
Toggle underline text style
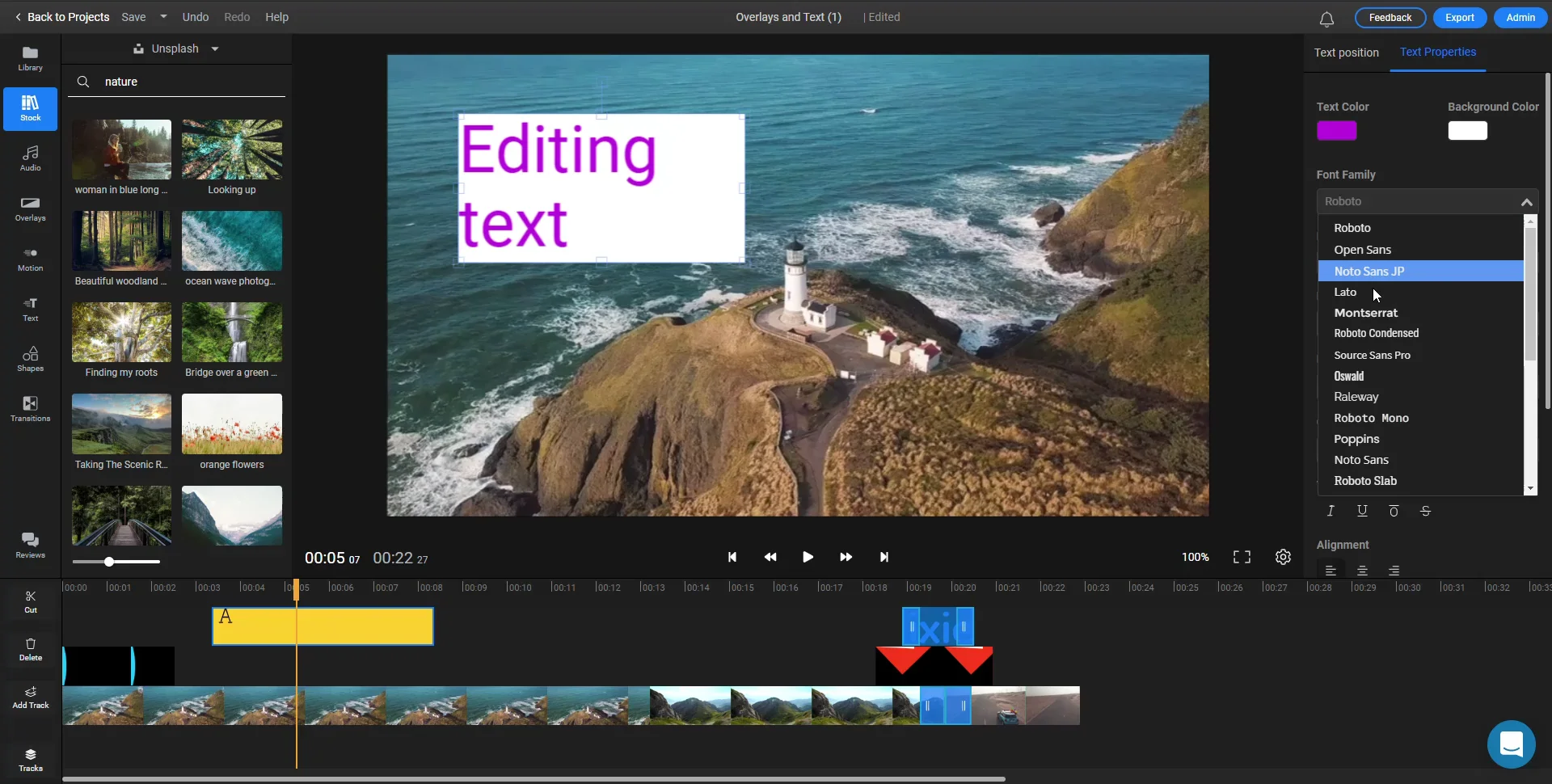(x=1362, y=511)
